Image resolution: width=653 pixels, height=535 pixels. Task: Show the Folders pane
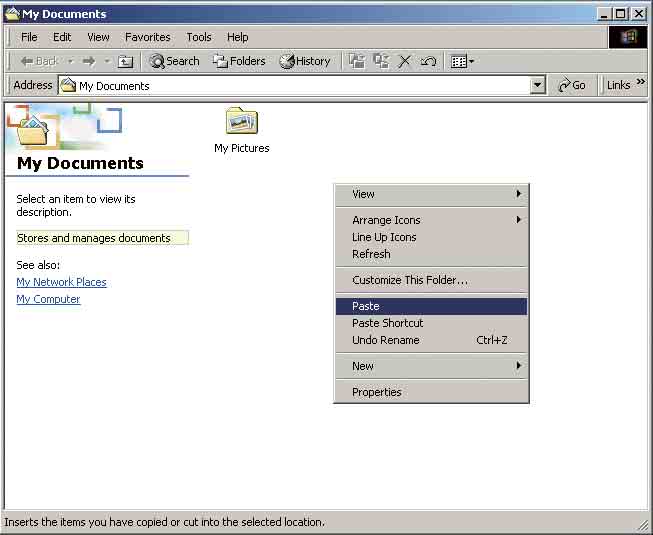(x=239, y=62)
